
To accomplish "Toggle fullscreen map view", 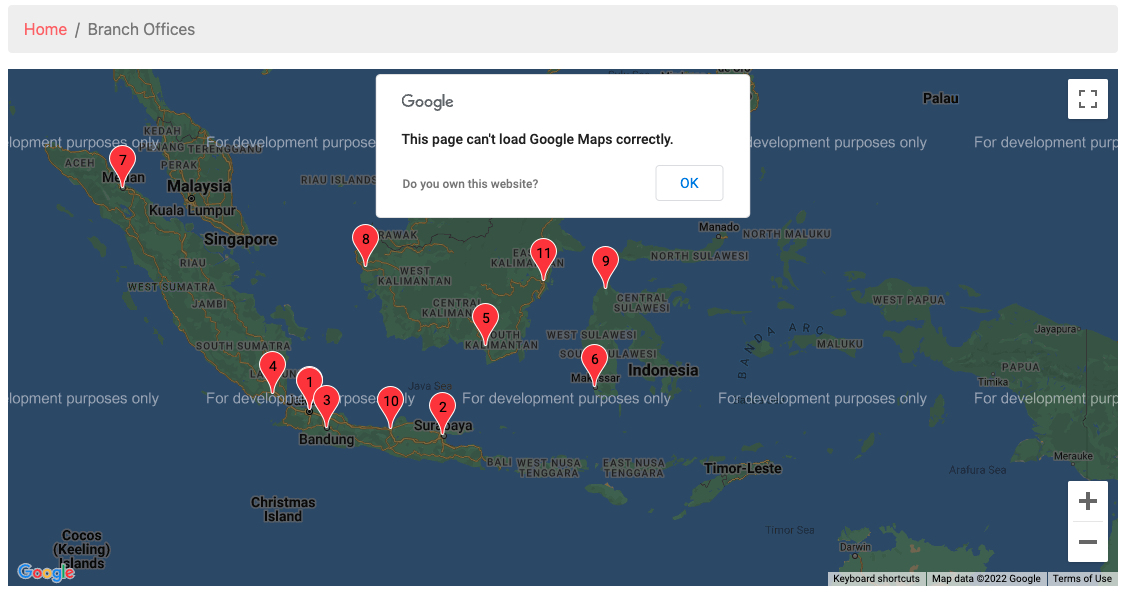I will 1087,99.
